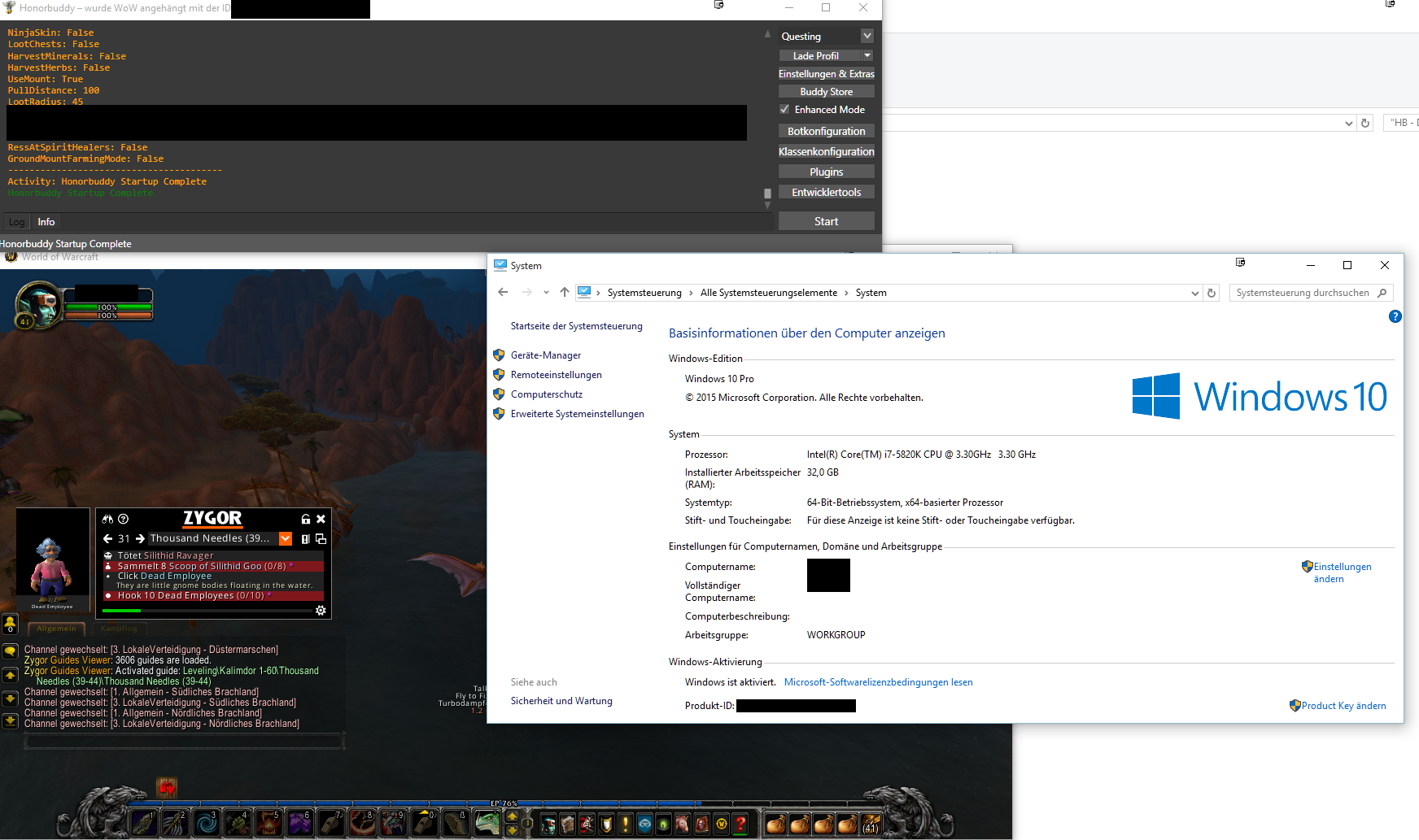Viewport: 1419px width, 840px height.
Task: Open Zygor guide finder binoculars icon
Action: (108, 519)
